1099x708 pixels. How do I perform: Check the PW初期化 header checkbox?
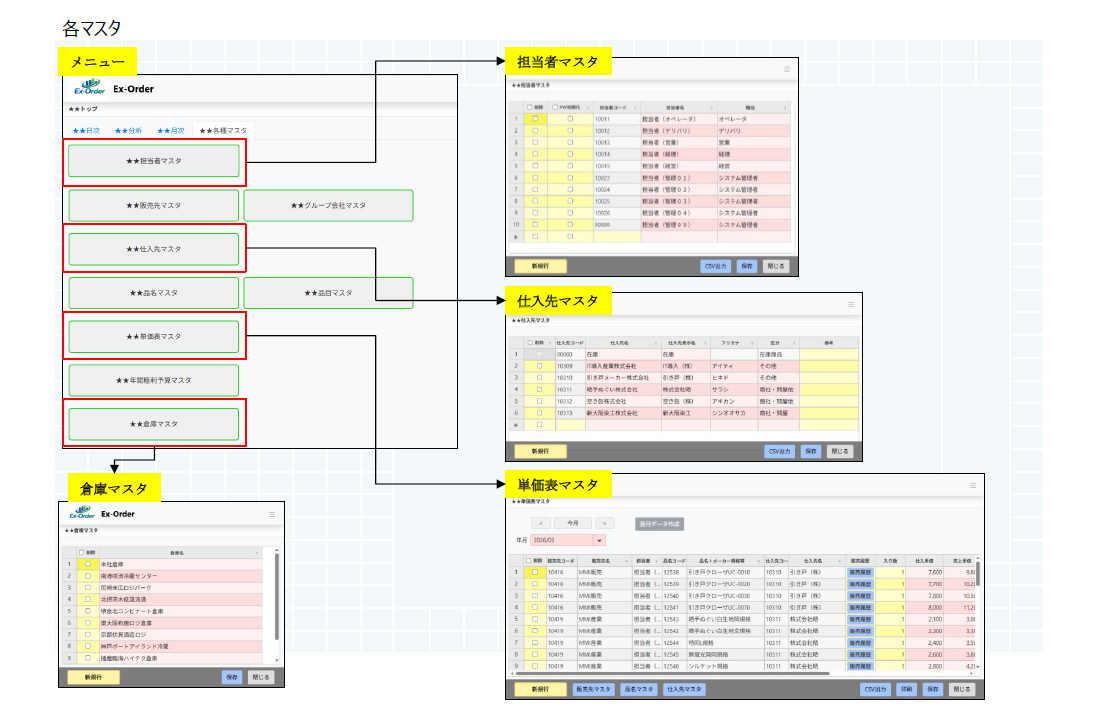(553, 107)
